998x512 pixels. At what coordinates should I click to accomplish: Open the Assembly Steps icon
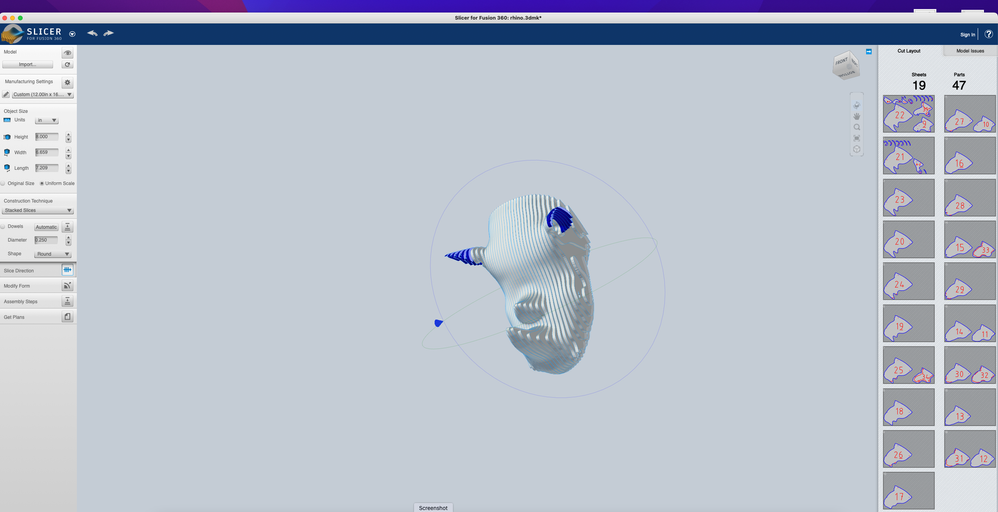click(x=67, y=301)
